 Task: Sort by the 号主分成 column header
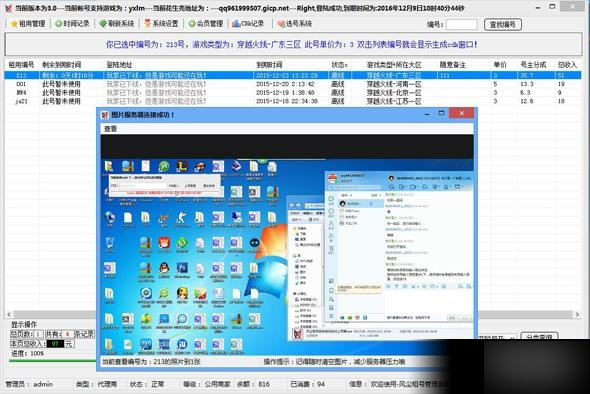(x=533, y=65)
